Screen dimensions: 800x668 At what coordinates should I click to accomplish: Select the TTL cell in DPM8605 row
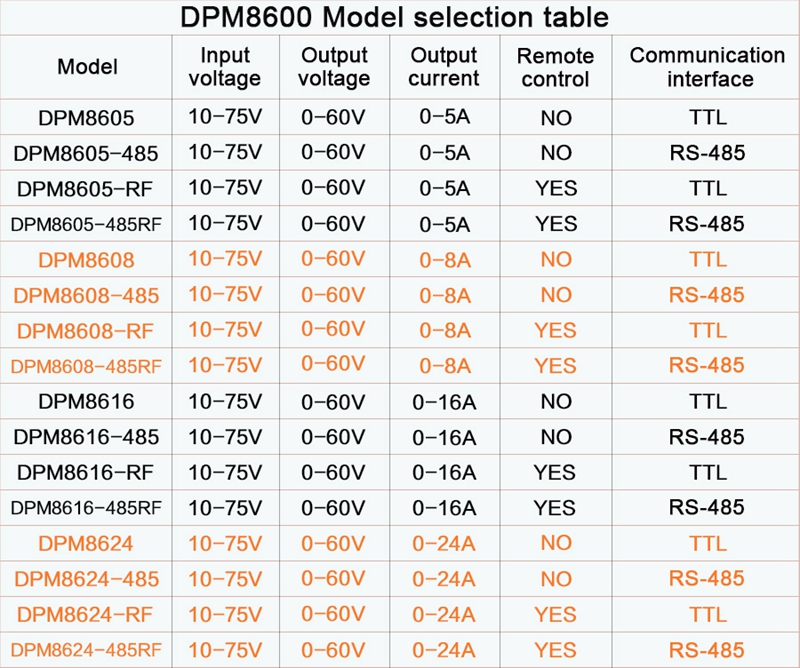tap(707, 119)
